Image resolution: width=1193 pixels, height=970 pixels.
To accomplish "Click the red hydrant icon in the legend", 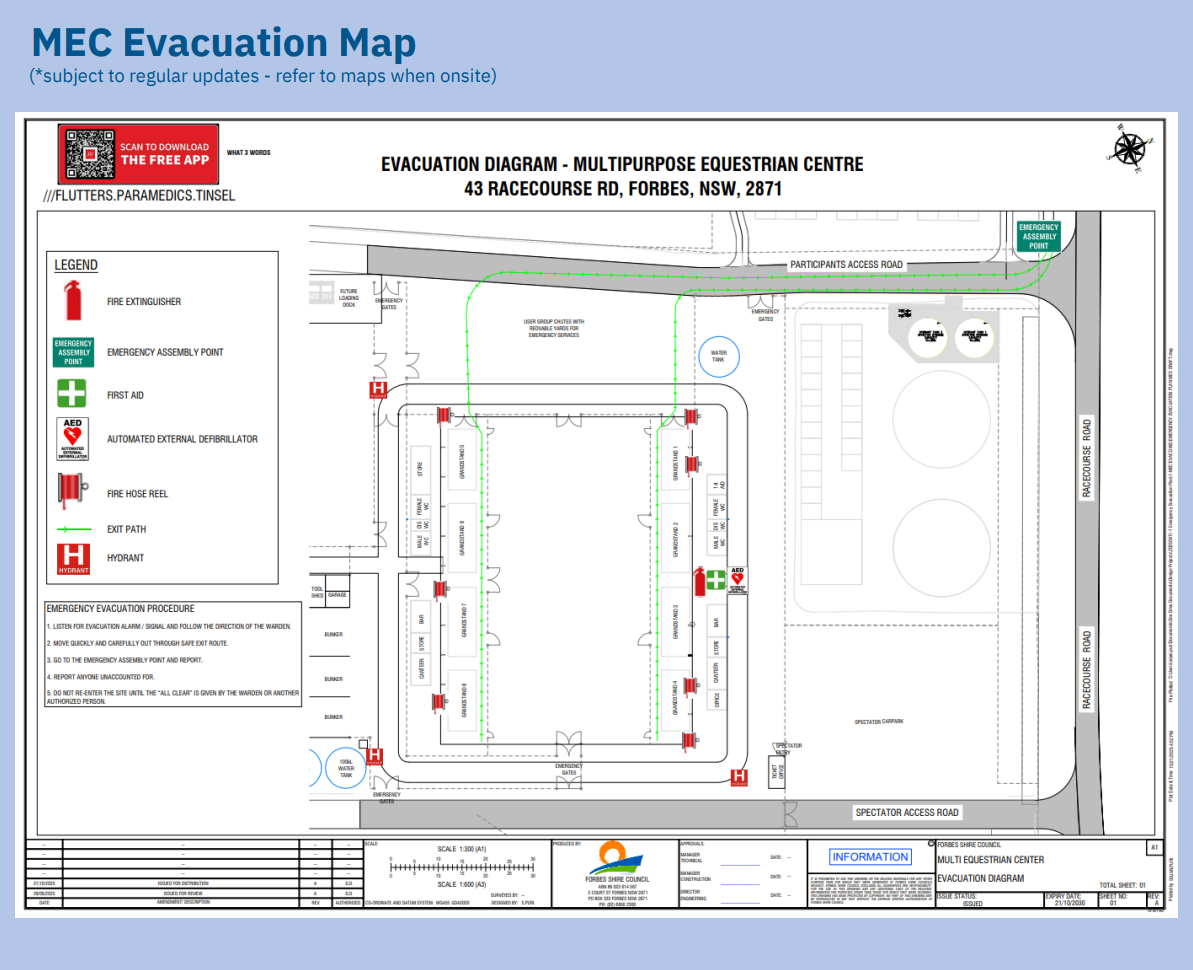I will (x=72, y=559).
